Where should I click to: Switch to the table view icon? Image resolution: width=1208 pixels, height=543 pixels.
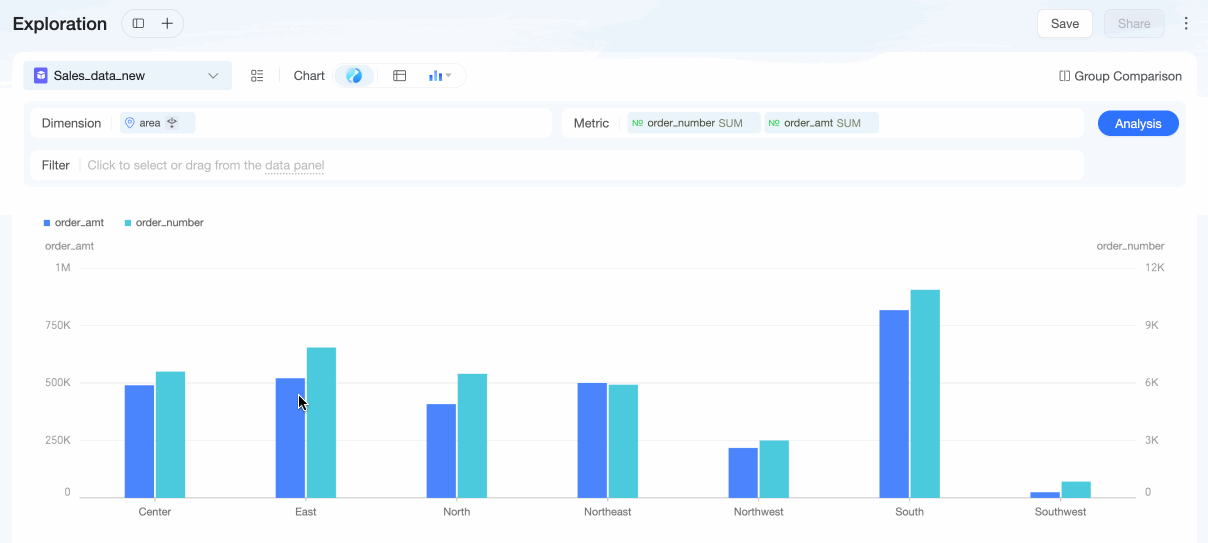click(399, 76)
